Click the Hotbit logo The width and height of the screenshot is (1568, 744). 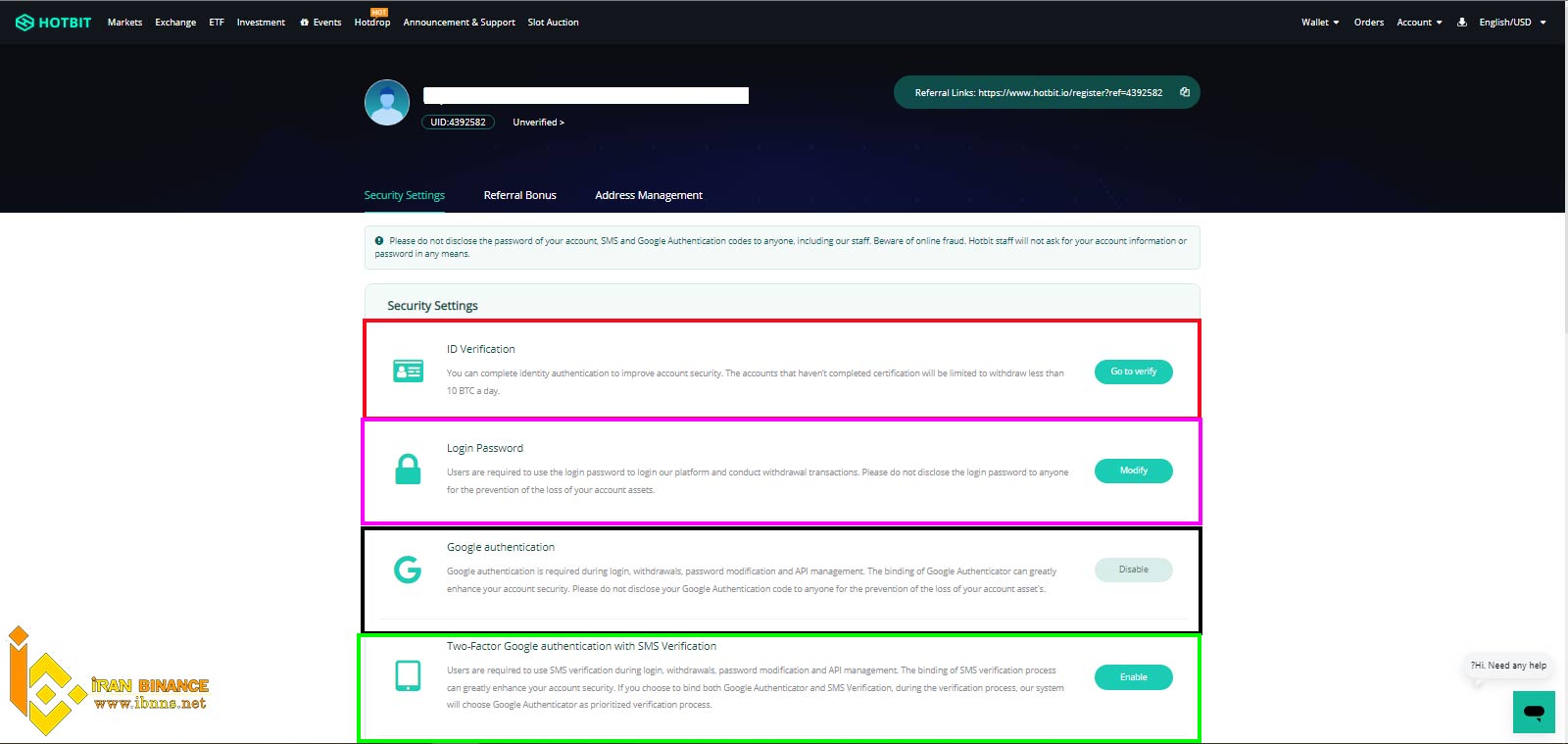point(54,22)
